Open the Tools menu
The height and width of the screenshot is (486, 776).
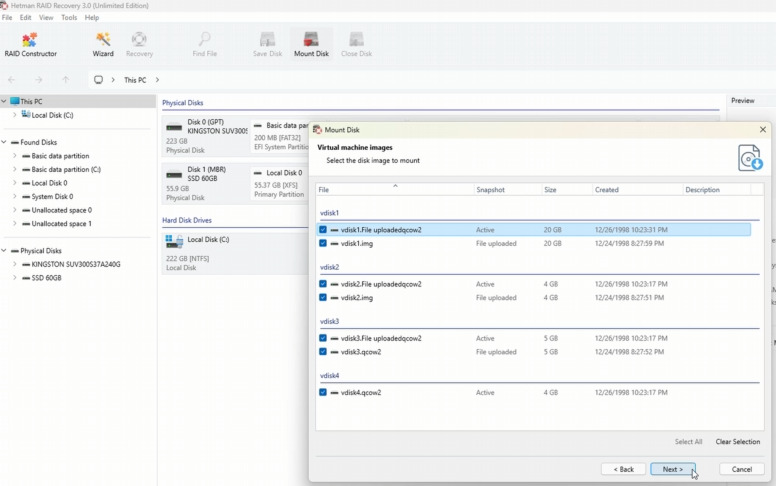pyautogui.click(x=69, y=17)
